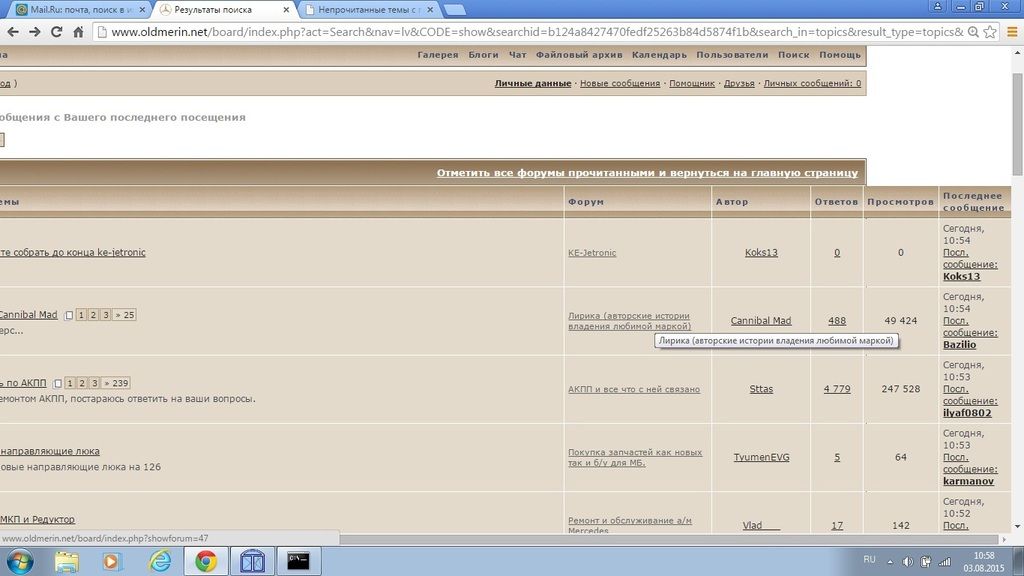Open the Файловый архив menu item

(x=578, y=55)
